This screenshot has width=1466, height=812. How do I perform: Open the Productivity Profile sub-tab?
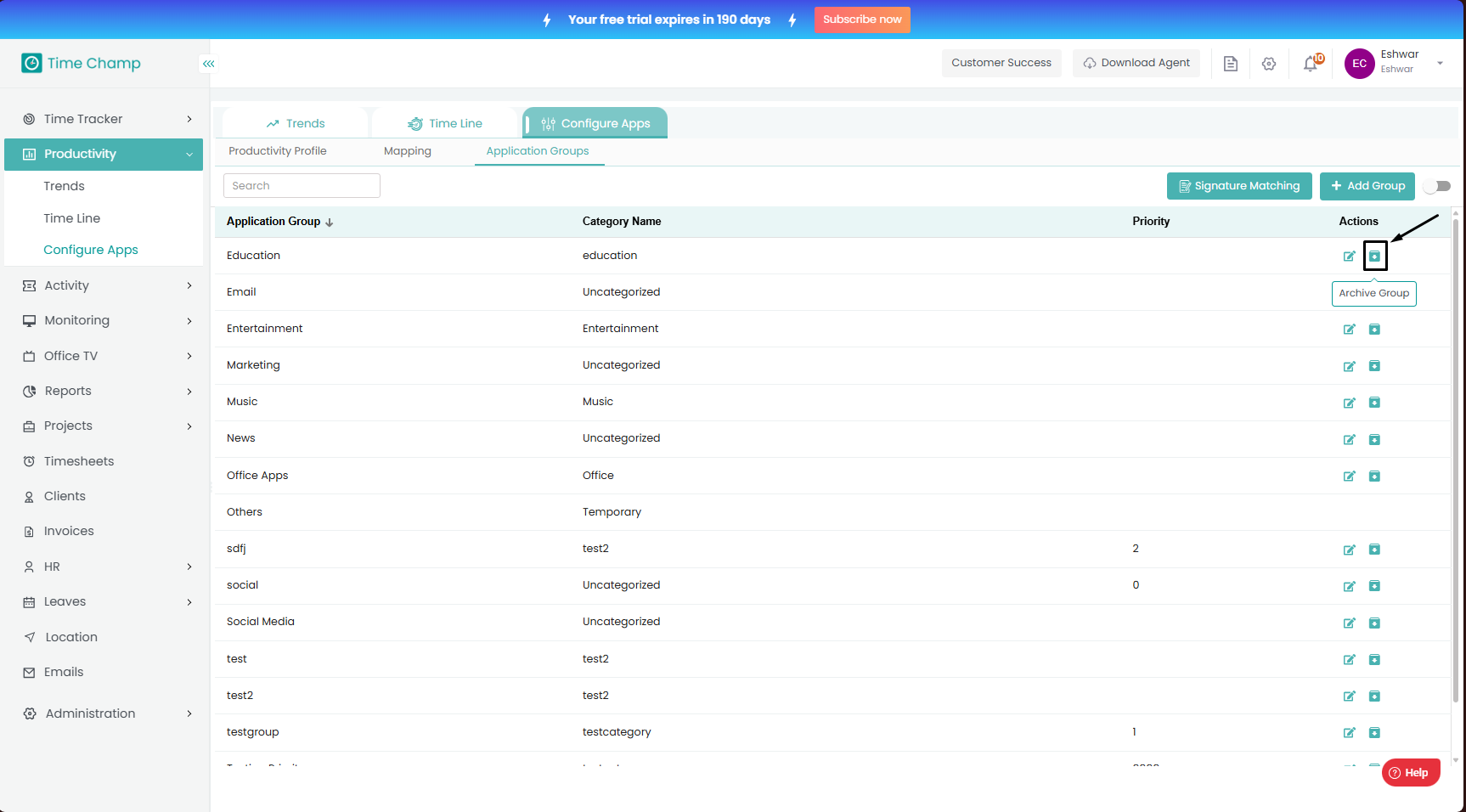[x=278, y=151]
